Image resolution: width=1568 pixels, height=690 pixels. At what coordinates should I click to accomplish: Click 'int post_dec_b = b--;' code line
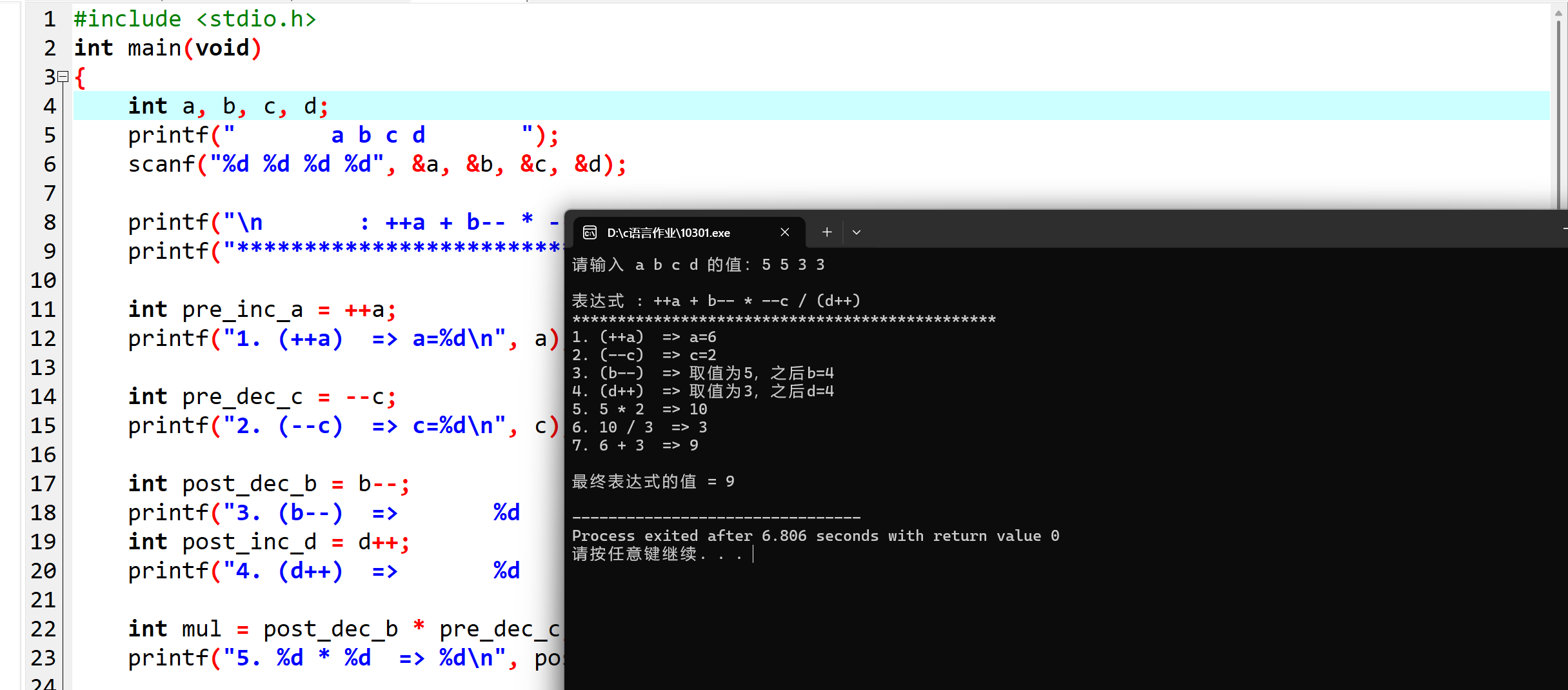(x=269, y=483)
